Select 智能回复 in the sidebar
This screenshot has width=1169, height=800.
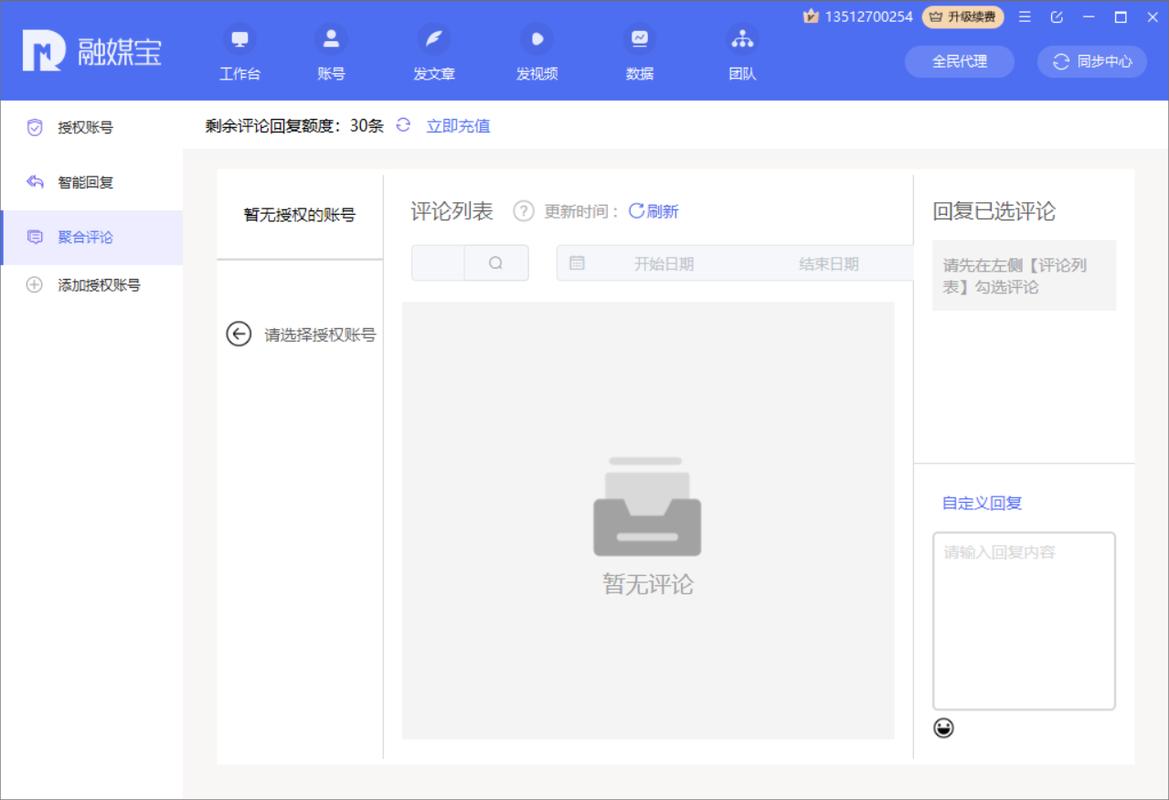coord(92,182)
